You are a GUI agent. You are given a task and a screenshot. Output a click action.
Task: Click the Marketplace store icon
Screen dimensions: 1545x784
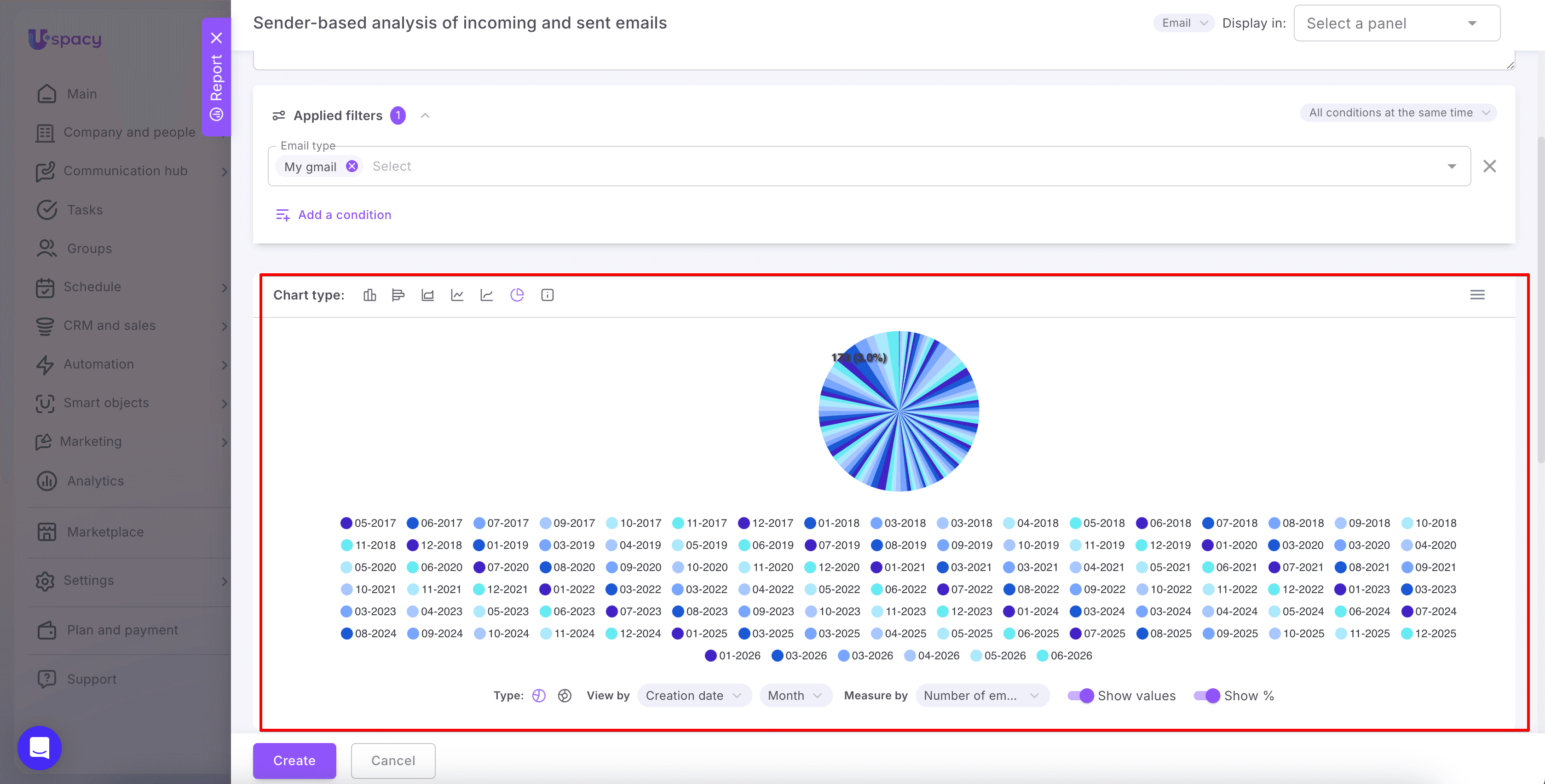click(x=46, y=531)
